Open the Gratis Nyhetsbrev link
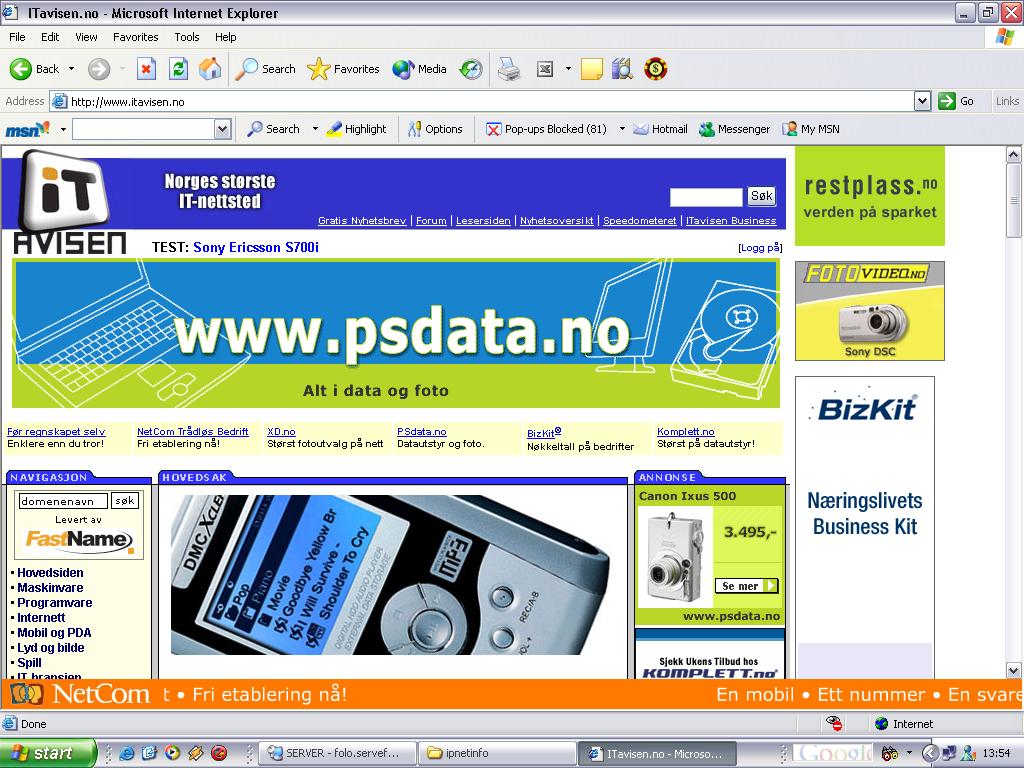 (362, 221)
